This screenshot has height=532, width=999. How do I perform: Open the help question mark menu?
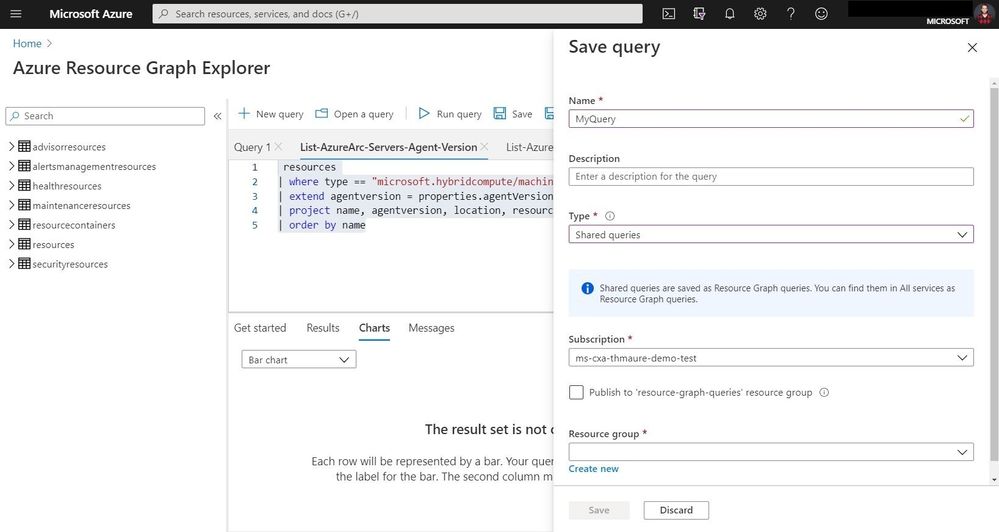click(x=791, y=13)
